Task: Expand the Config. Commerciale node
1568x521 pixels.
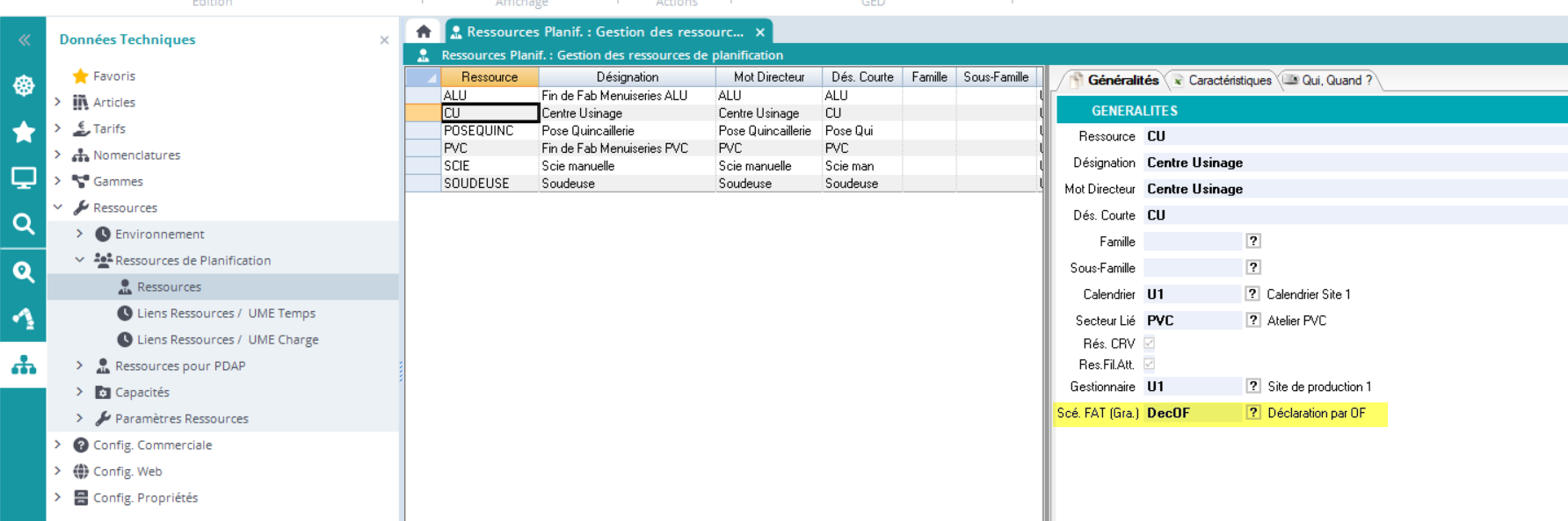Action: click(x=58, y=445)
